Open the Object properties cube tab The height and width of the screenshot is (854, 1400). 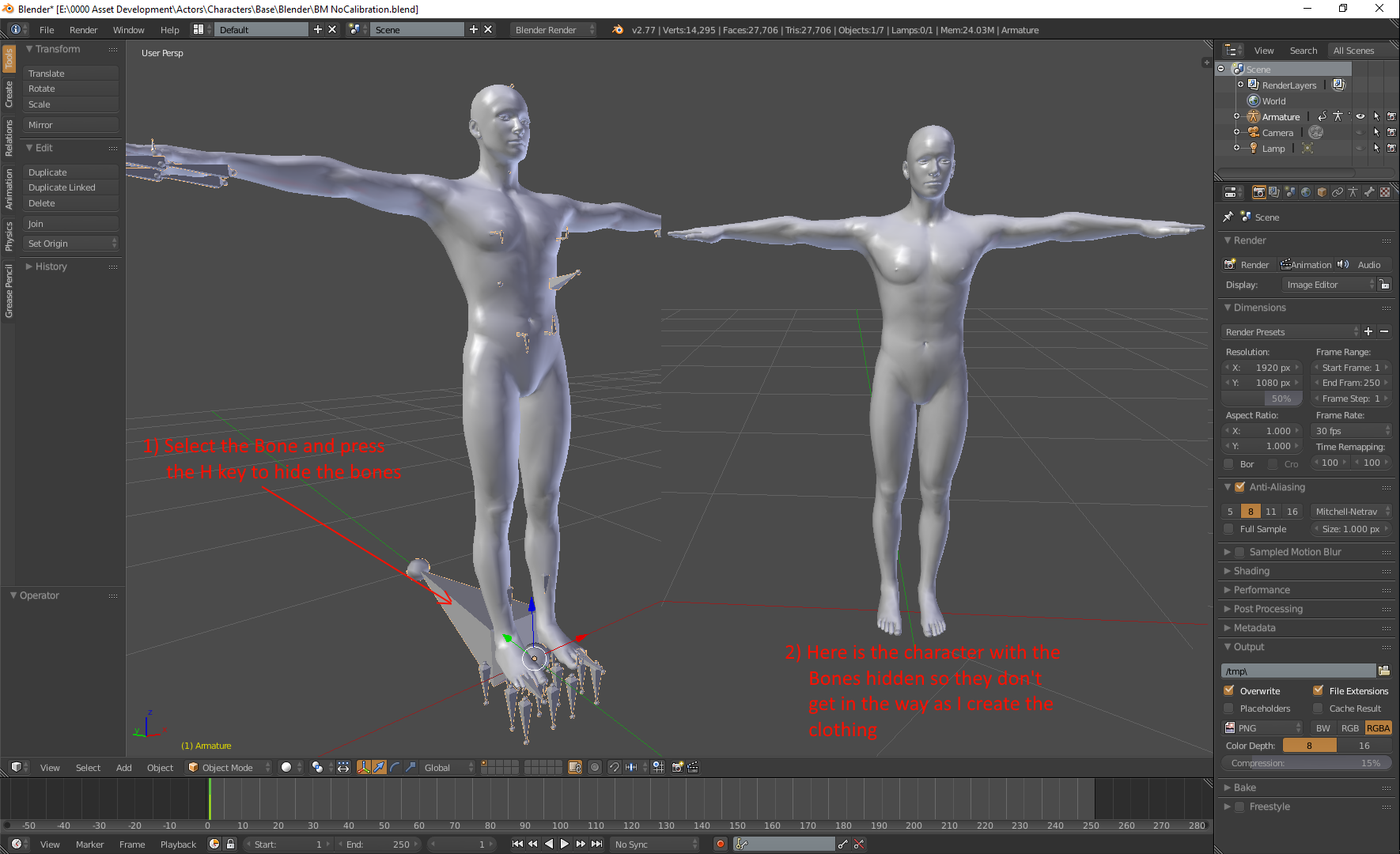pyautogui.click(x=1322, y=192)
